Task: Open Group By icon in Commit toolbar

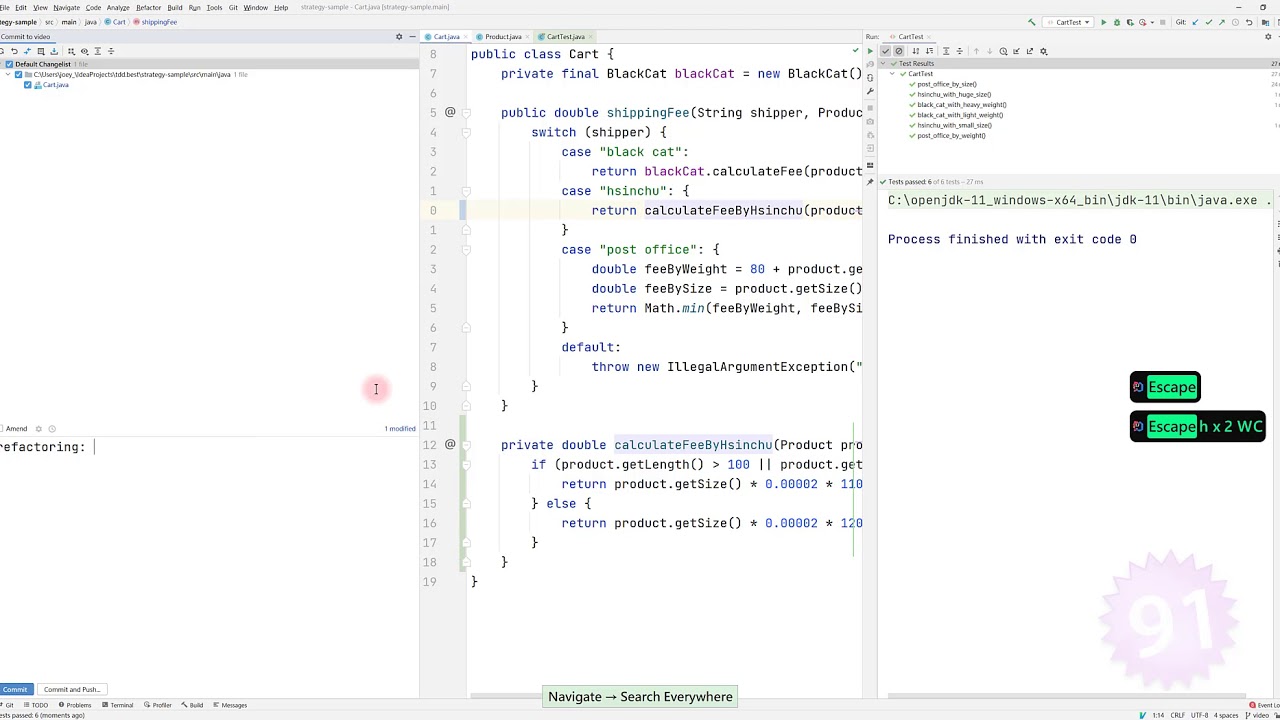Action: [x=71, y=51]
